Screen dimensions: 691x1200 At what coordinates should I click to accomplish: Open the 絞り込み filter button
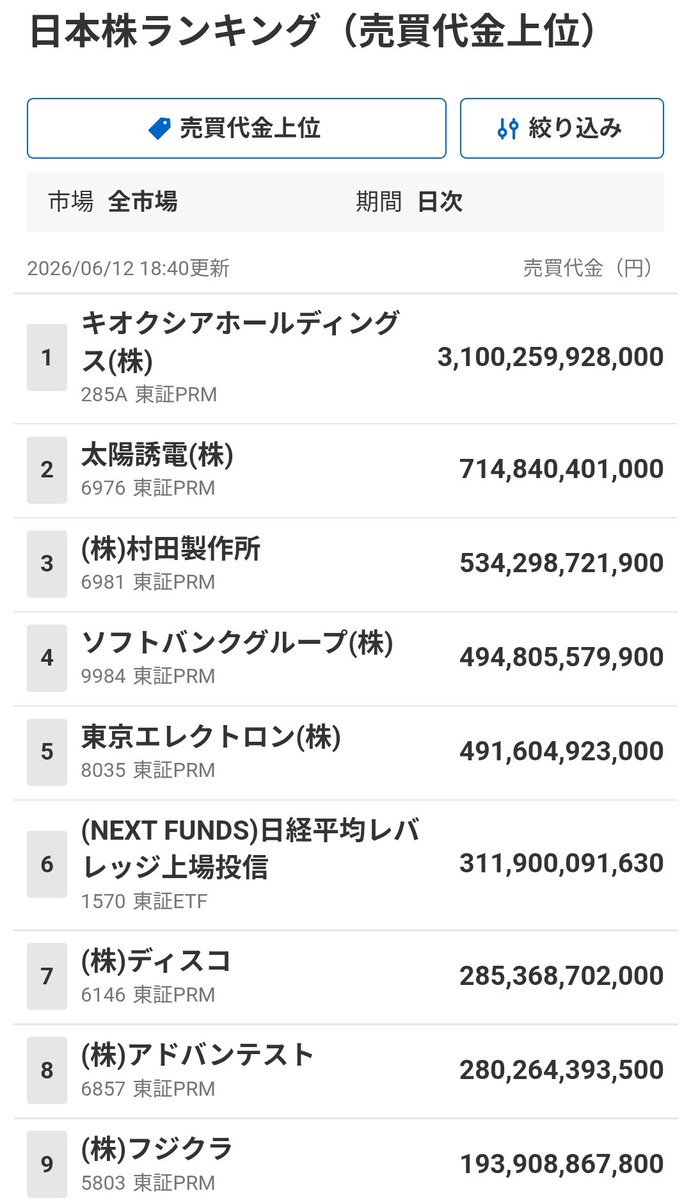pos(562,128)
